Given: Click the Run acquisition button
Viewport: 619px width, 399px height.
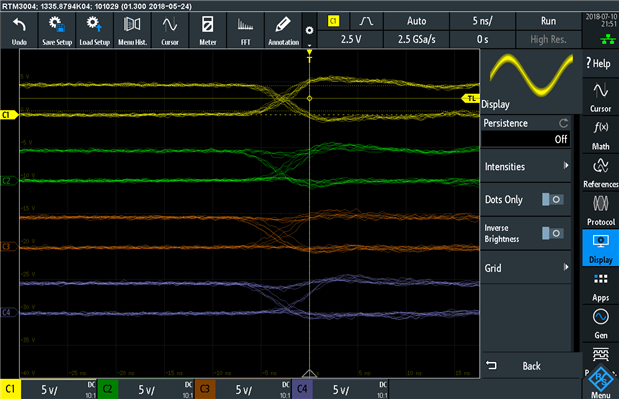Looking at the screenshot, I should [548, 21].
